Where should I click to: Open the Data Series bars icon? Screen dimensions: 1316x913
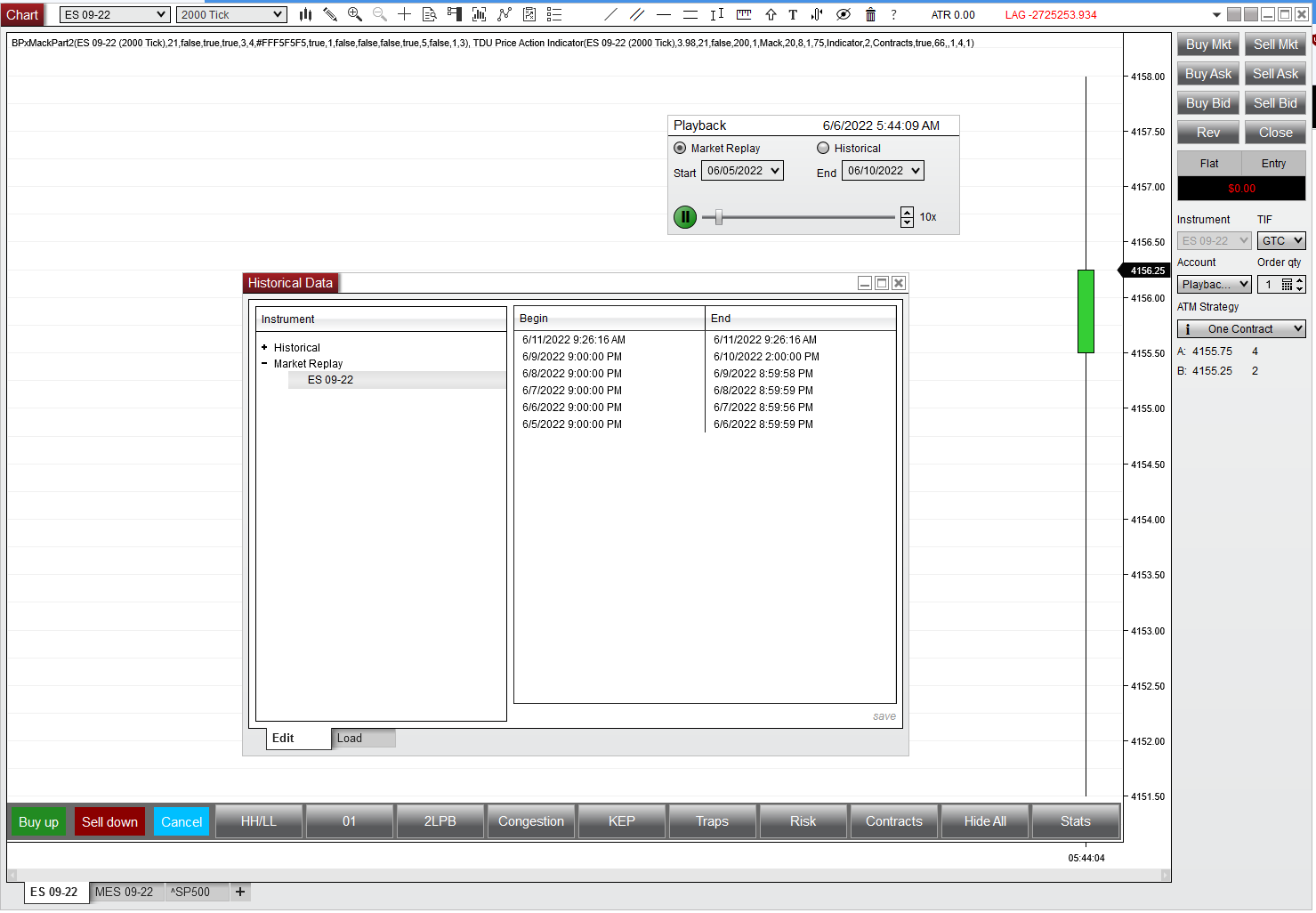point(479,14)
